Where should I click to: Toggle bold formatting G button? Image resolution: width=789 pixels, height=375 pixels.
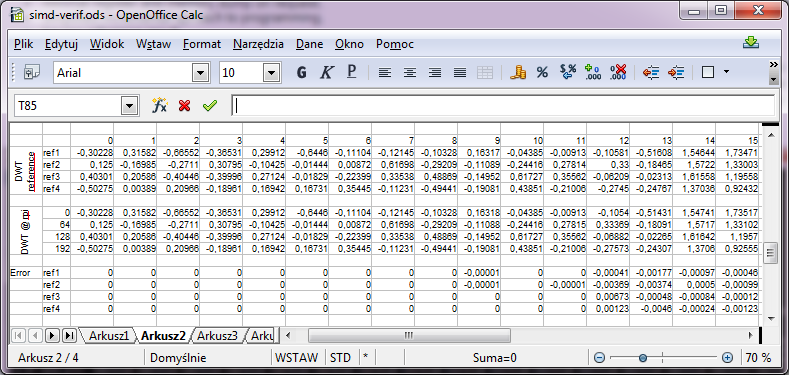pos(301,73)
